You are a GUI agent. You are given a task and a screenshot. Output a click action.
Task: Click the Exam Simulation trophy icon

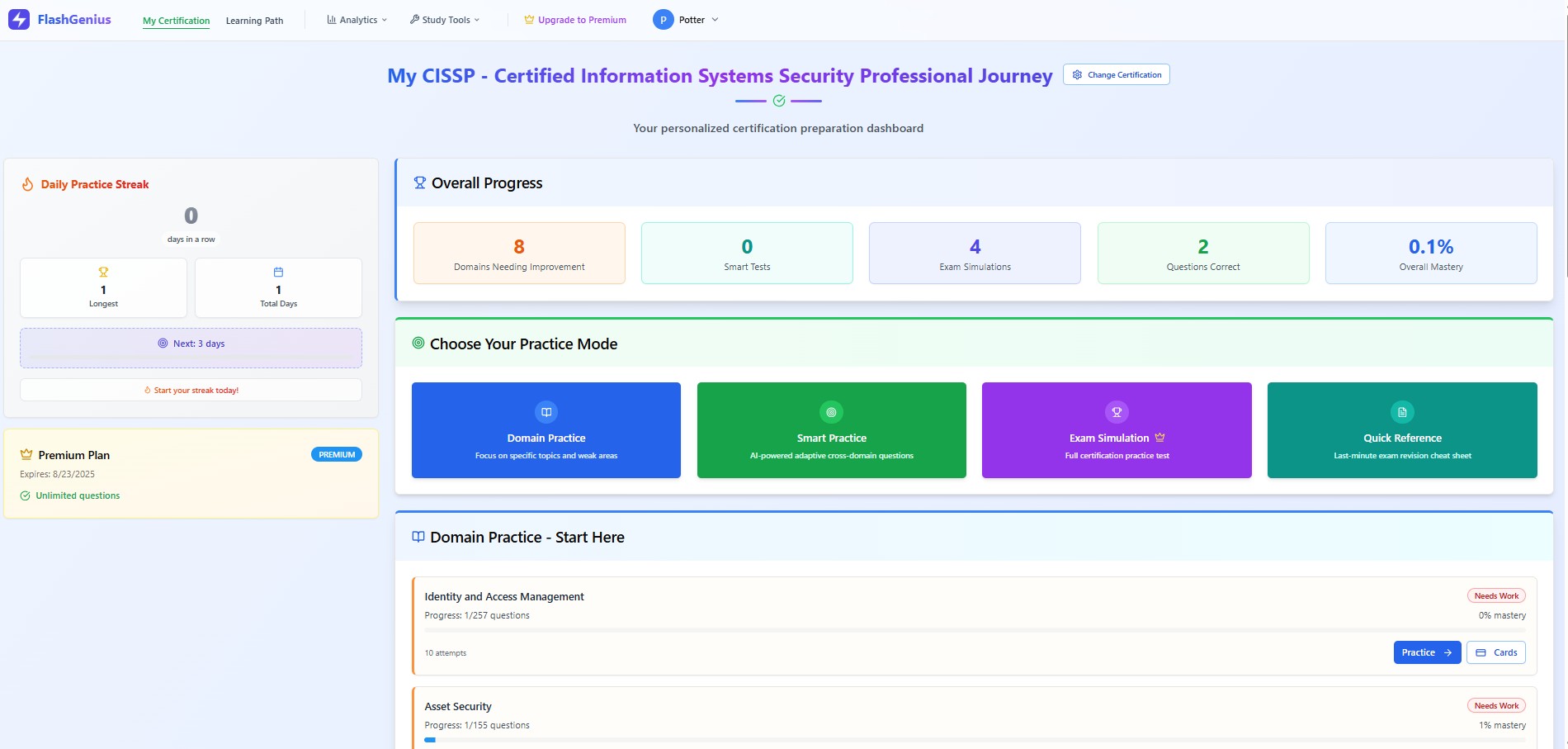point(1116,411)
